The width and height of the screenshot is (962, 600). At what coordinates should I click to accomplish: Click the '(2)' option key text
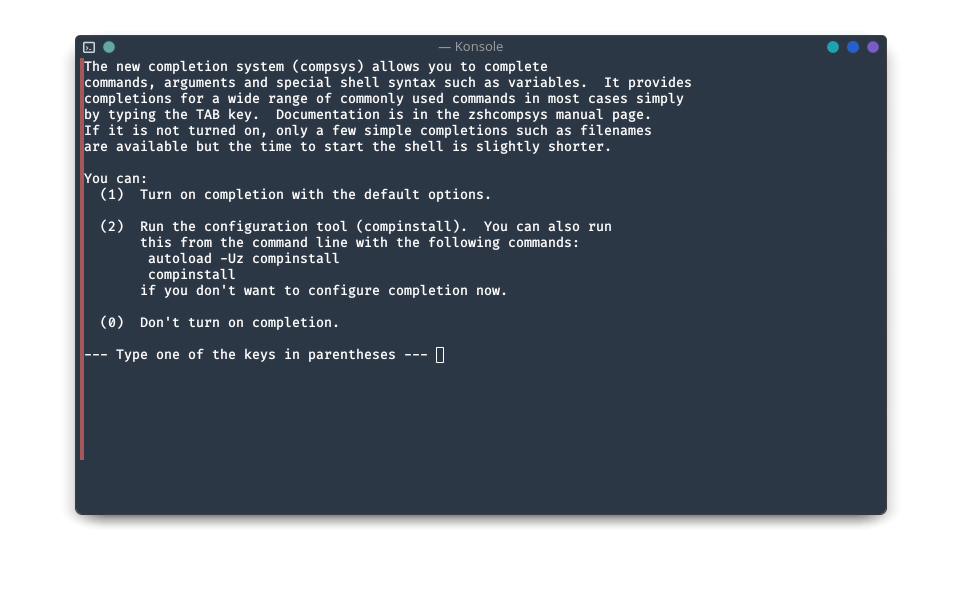tap(112, 226)
